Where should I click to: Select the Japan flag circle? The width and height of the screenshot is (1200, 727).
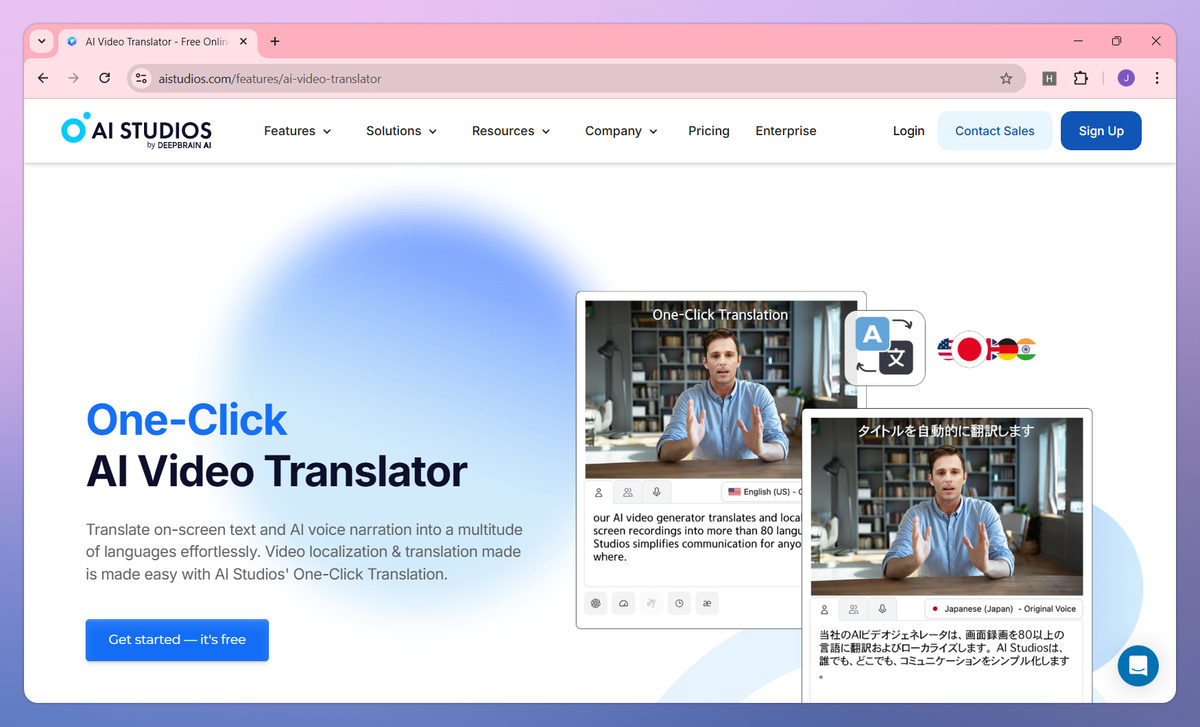[x=969, y=349]
